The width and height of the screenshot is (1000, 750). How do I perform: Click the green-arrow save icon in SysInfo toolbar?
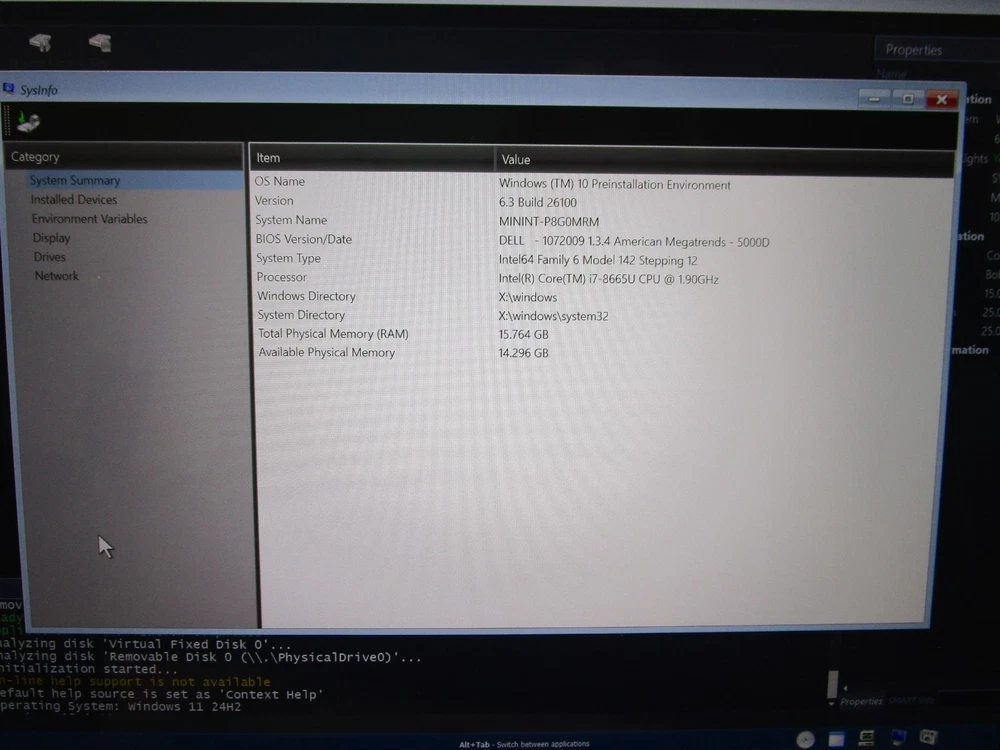click(28, 123)
